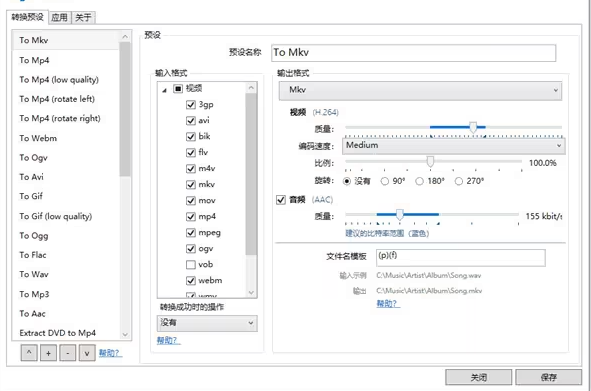
Task: Select Extract DVD to Mp4 preset
Action: point(66,333)
